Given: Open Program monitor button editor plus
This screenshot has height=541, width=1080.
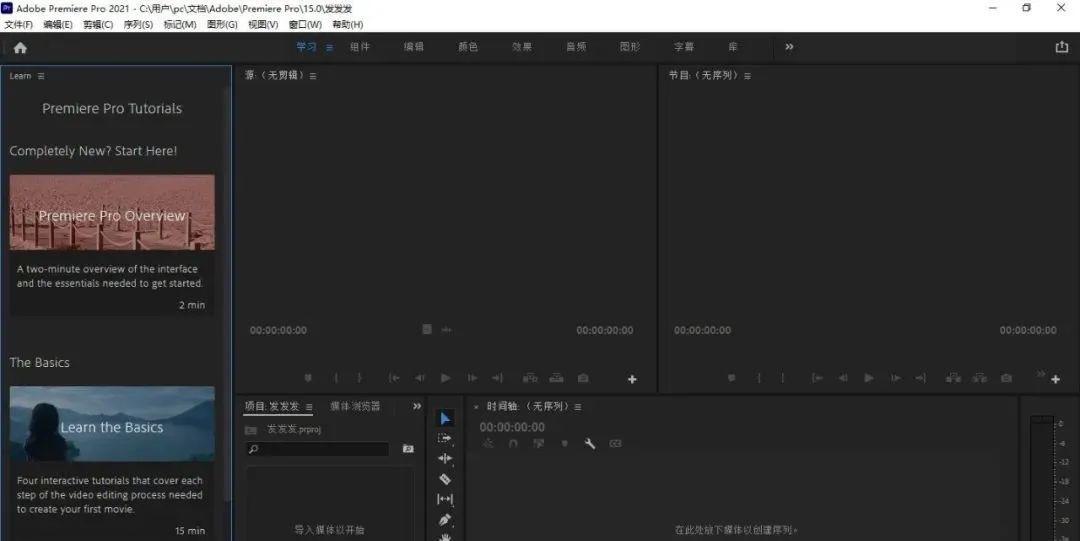Looking at the screenshot, I should (1055, 379).
